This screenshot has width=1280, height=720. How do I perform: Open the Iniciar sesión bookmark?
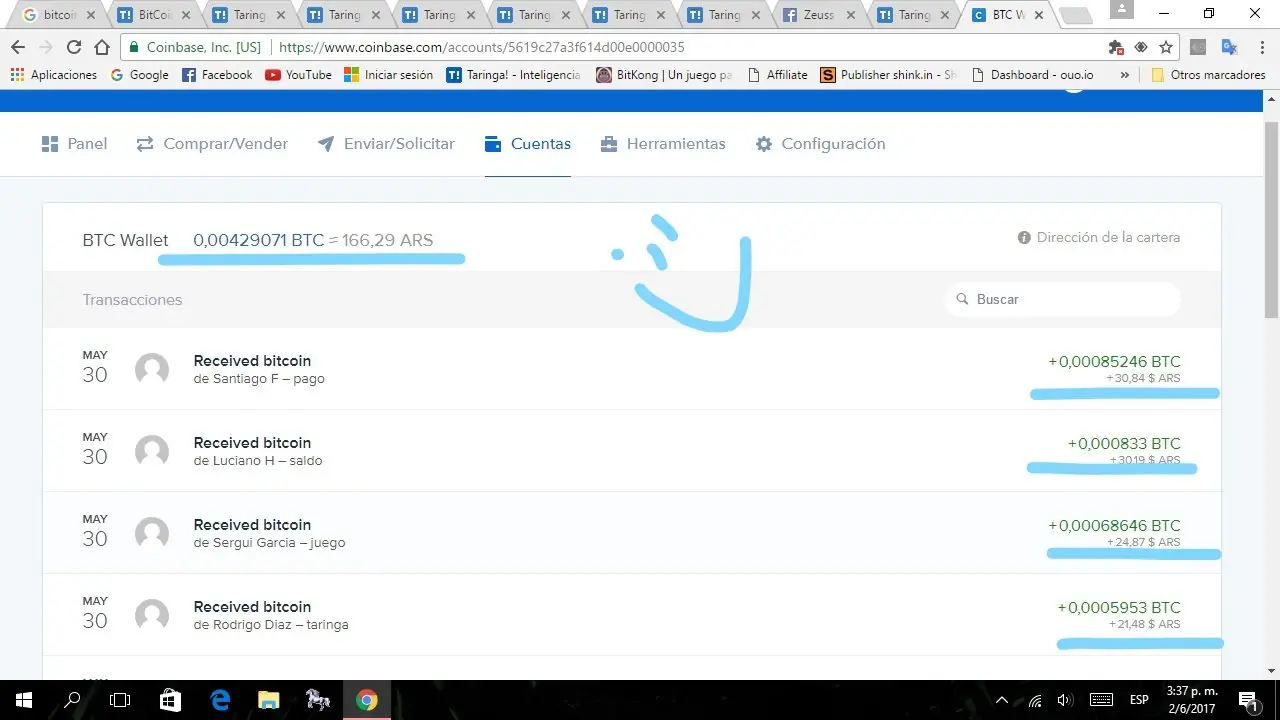tap(388, 75)
